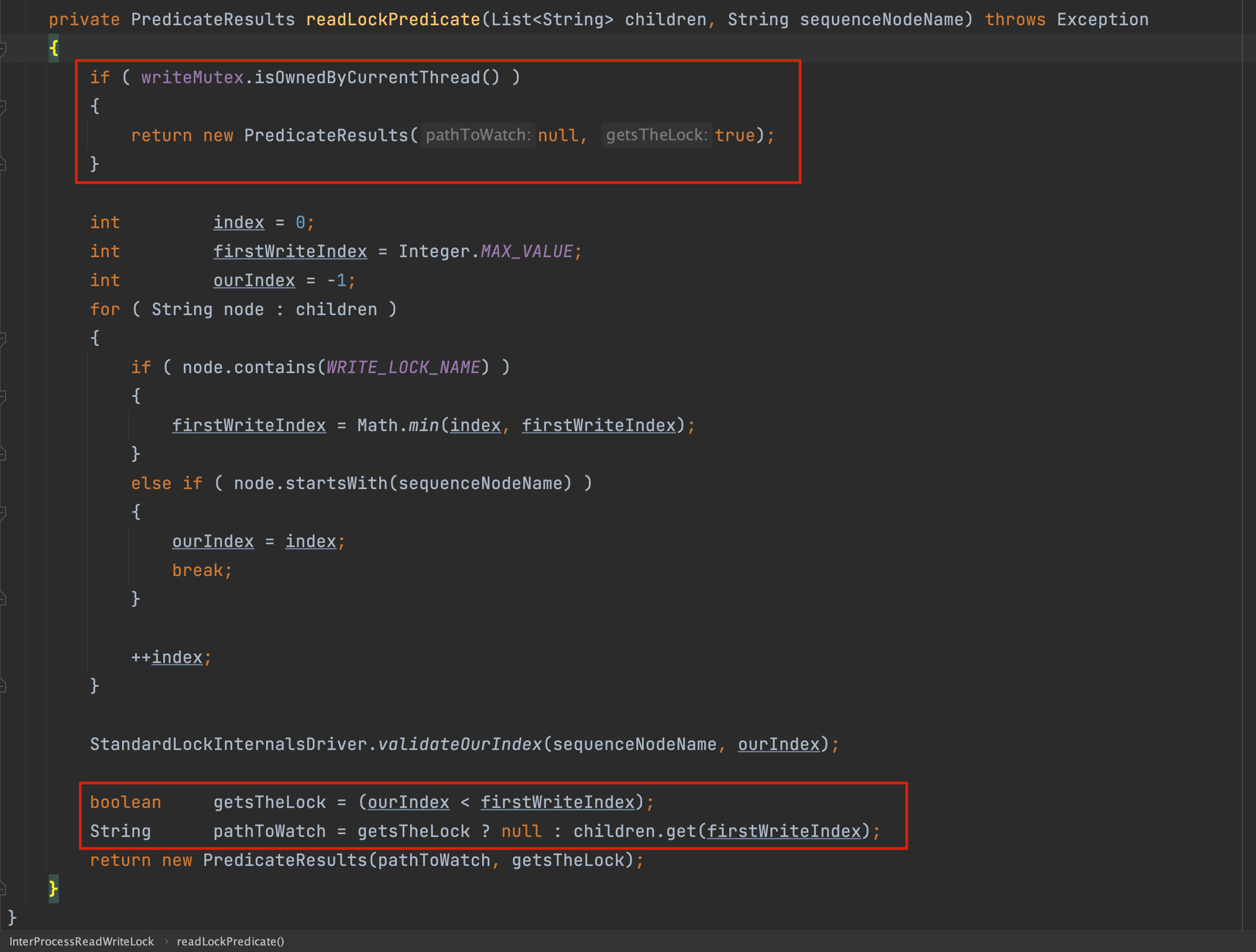Click 'getsTheLock' in the boolean declaration line
Screen dimensions: 1256x952
coord(270,802)
